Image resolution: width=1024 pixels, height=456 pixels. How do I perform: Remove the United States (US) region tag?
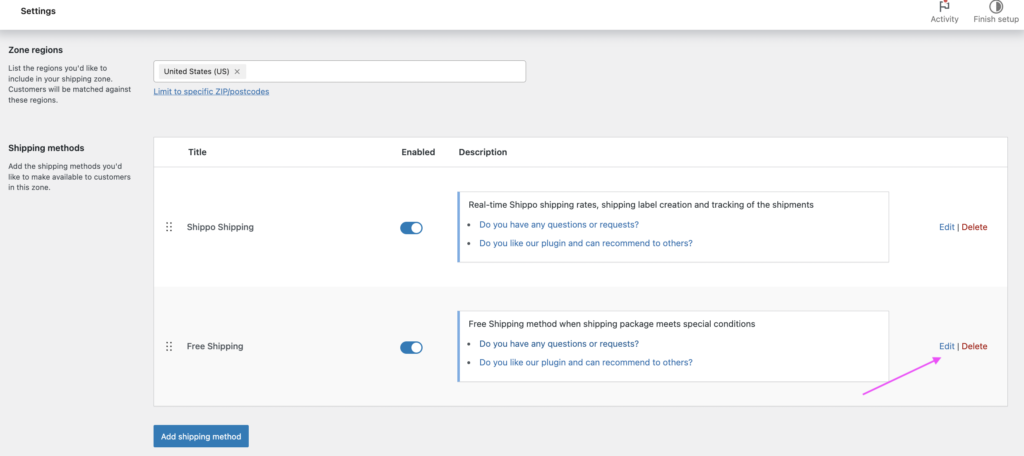click(237, 72)
